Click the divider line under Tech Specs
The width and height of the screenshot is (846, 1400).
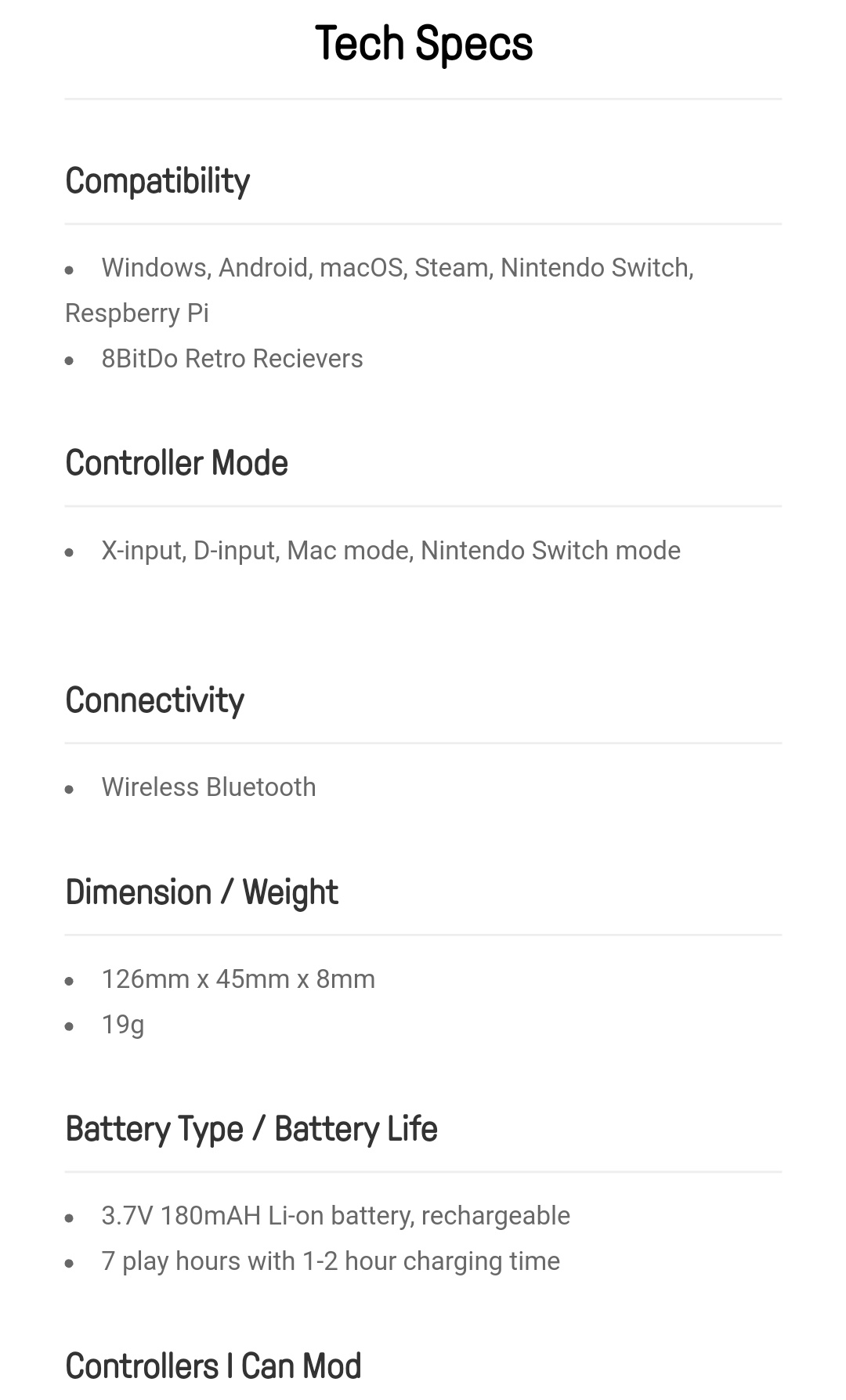pos(423,99)
